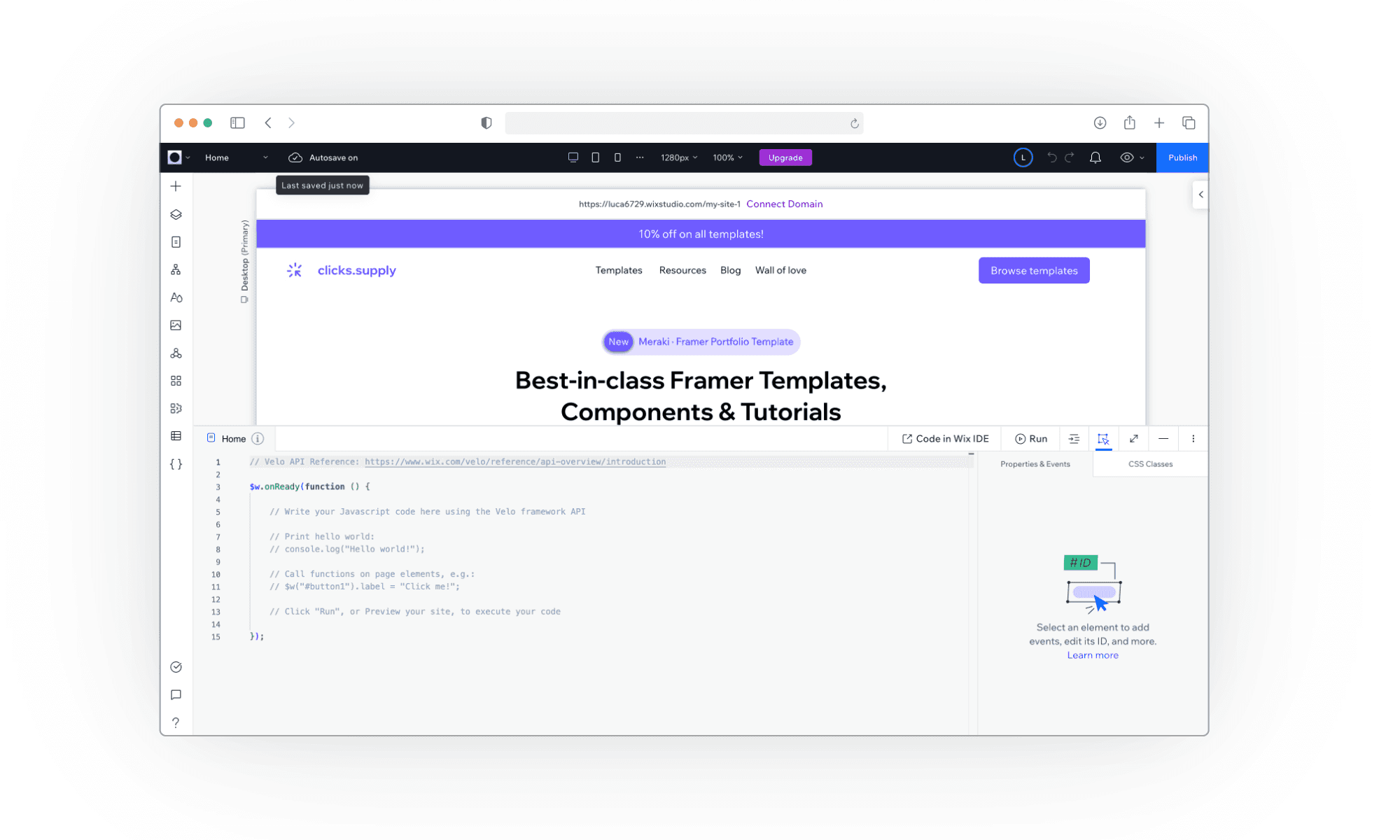This screenshot has height=840, width=1400.
Task: Click Run button in code editor
Action: coord(1032,438)
